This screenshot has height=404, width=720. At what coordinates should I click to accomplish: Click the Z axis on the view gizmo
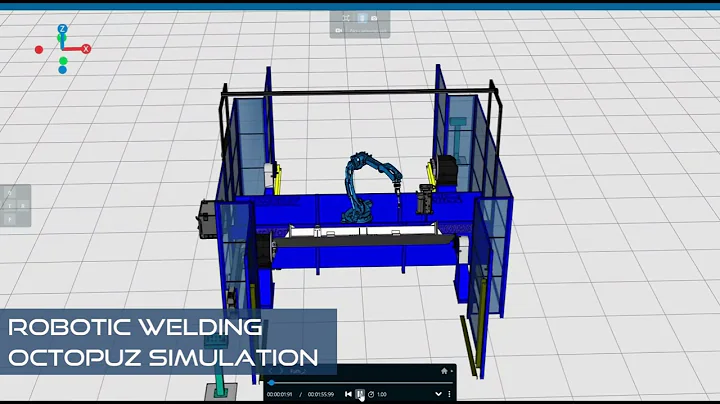[x=62, y=29]
